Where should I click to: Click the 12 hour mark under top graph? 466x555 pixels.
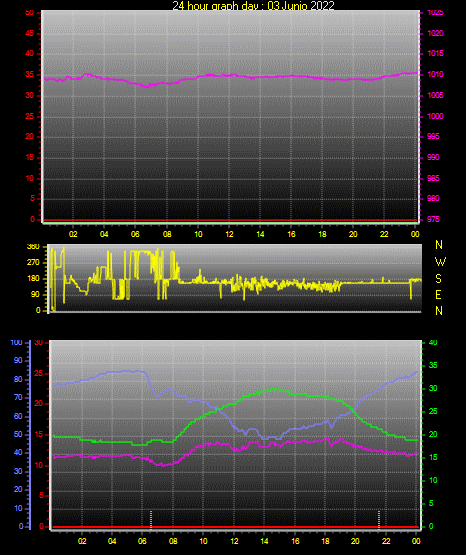tap(229, 234)
